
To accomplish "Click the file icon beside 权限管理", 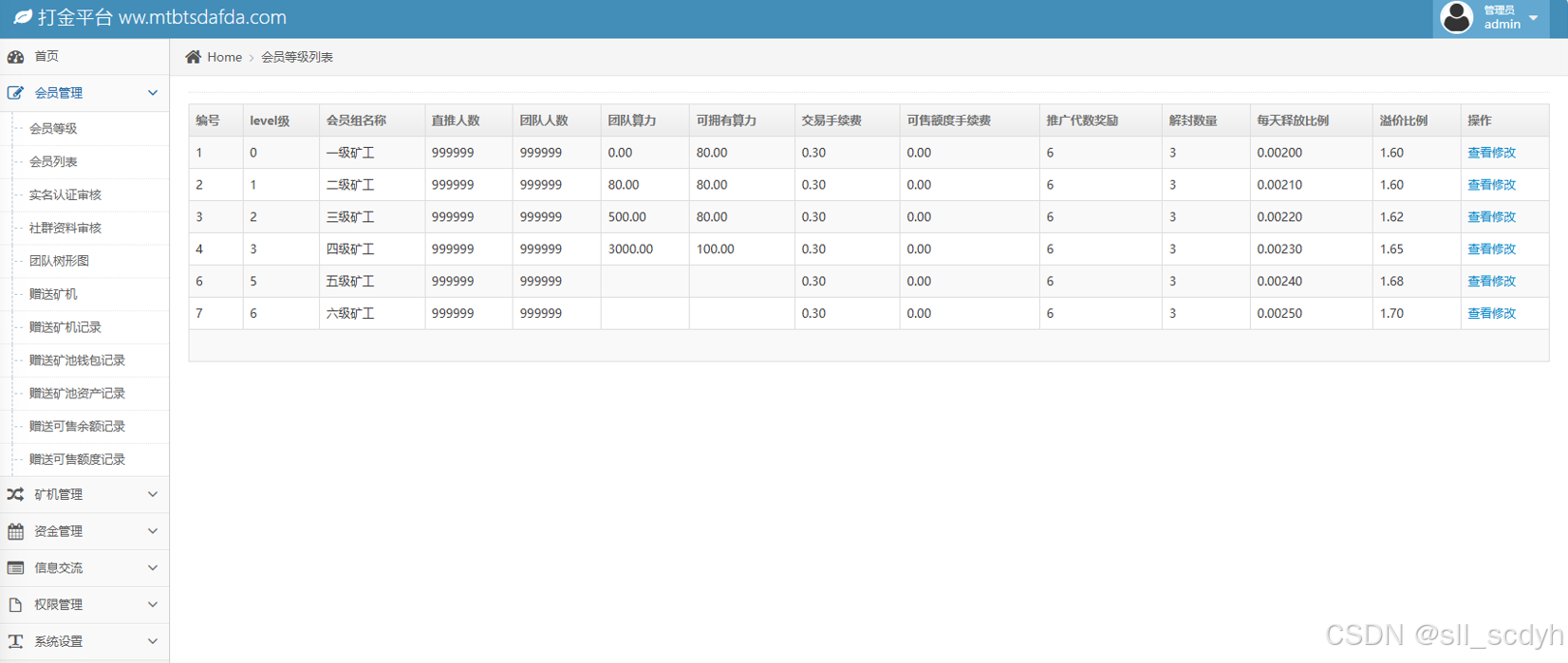I will pyautogui.click(x=15, y=604).
